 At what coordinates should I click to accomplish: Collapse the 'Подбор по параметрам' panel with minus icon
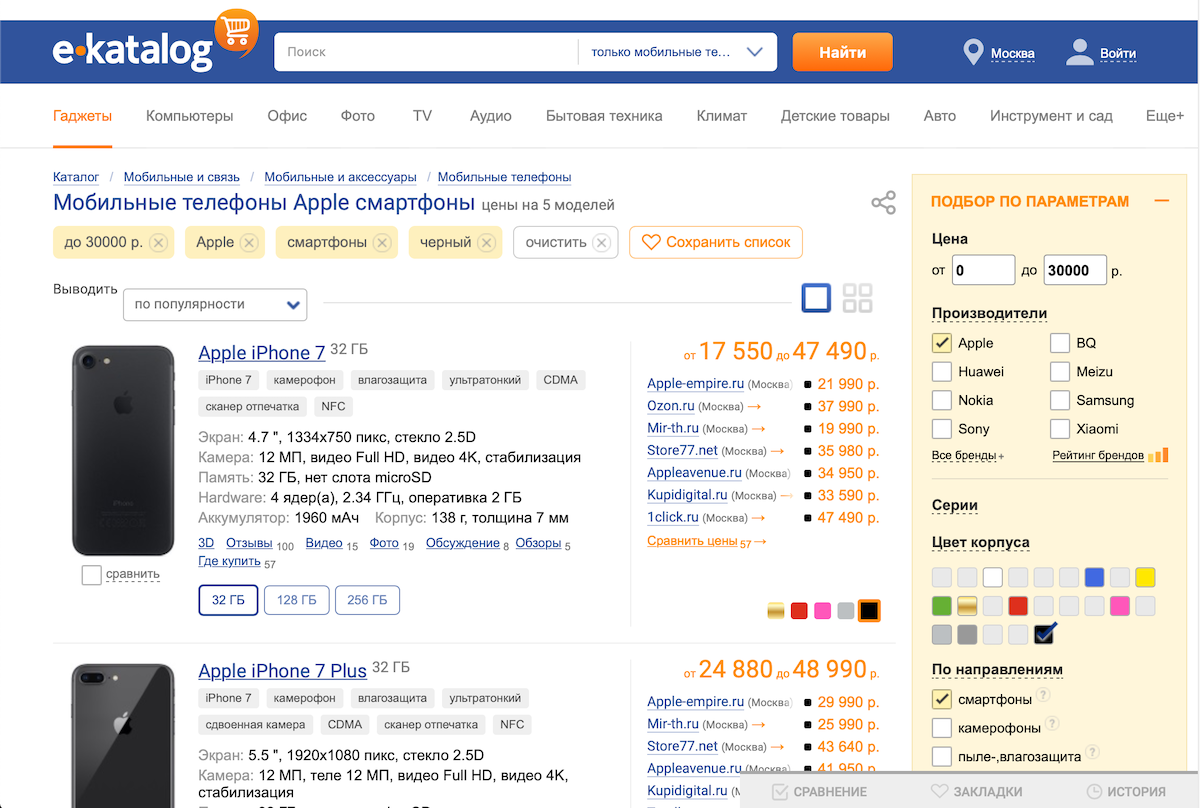coord(1161,201)
